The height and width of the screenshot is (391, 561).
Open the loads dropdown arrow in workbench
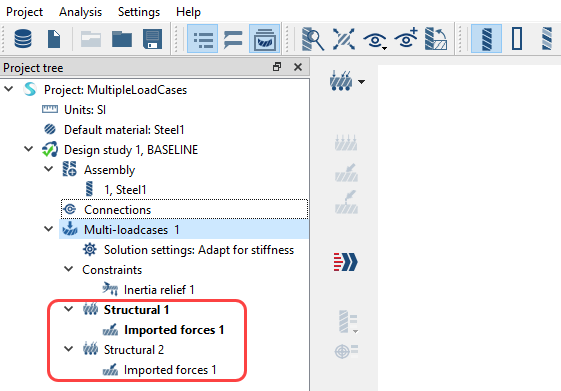coord(362,82)
